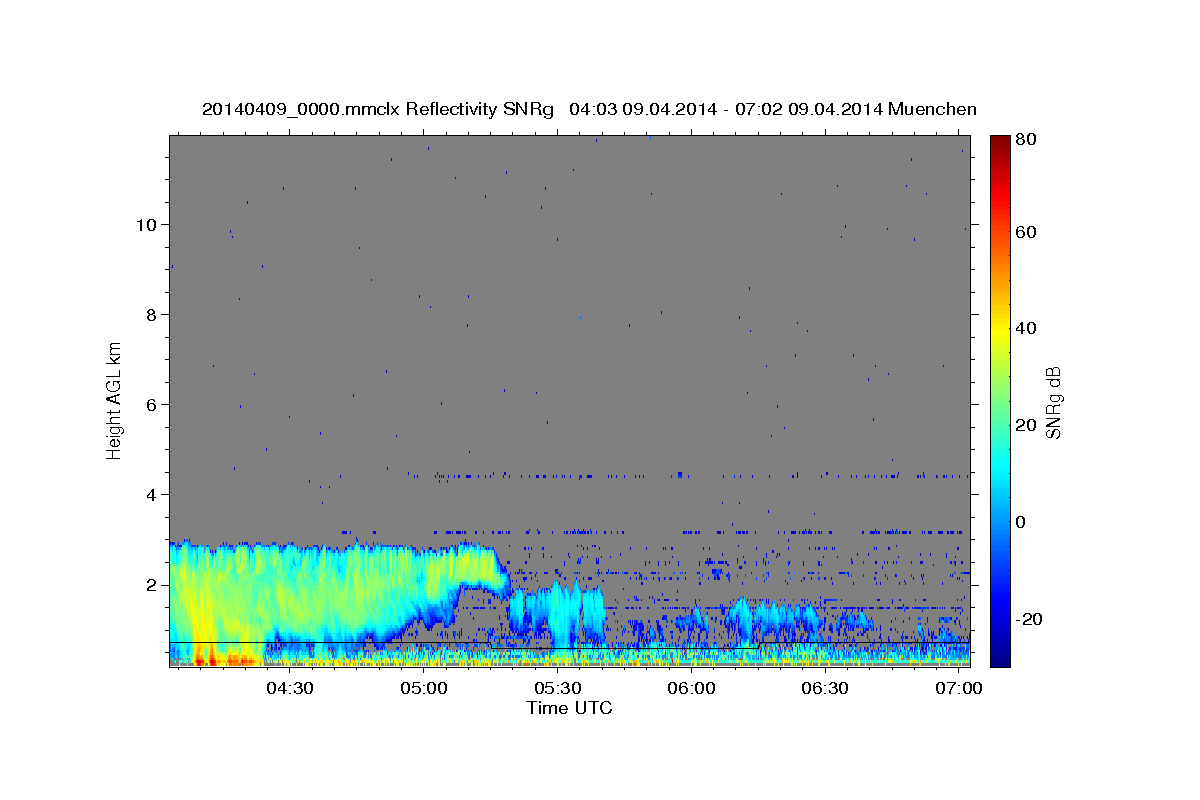Screen dimensions: 1200x800
Task: Select the 05:00 time tick label
Action: point(424,688)
